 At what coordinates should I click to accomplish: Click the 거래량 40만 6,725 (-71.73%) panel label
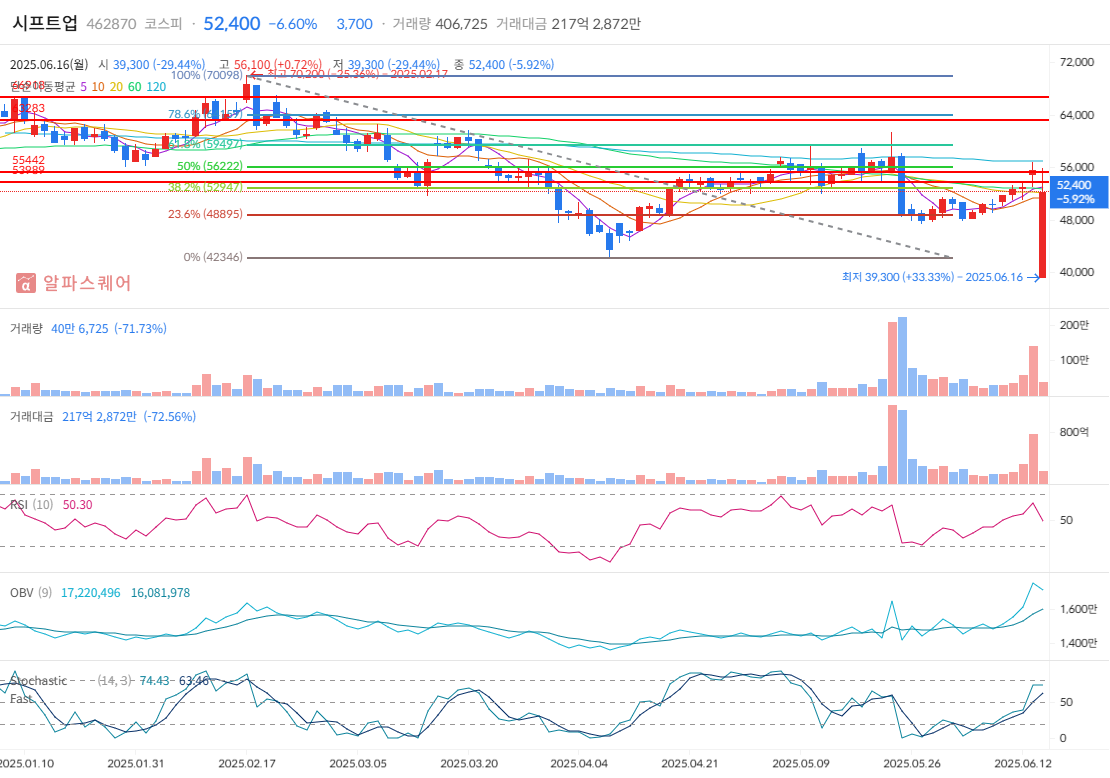pos(88,328)
